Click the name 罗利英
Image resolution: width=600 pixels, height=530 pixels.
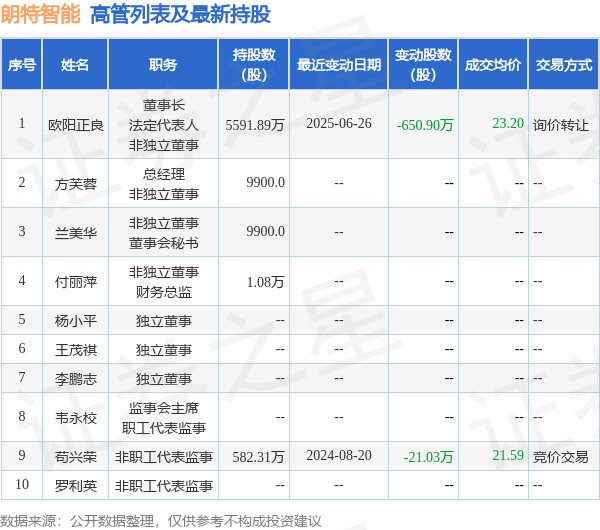[x=76, y=486]
